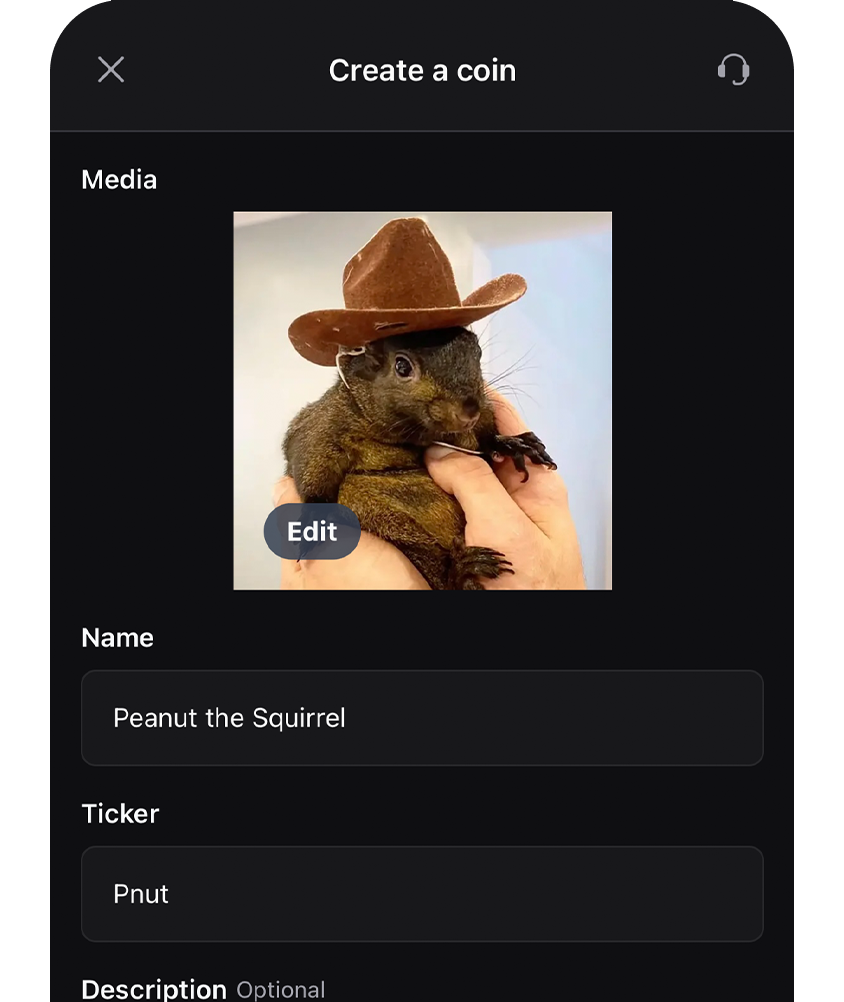This screenshot has width=844, height=1002.
Task: Click the Name field label
Action: point(117,638)
